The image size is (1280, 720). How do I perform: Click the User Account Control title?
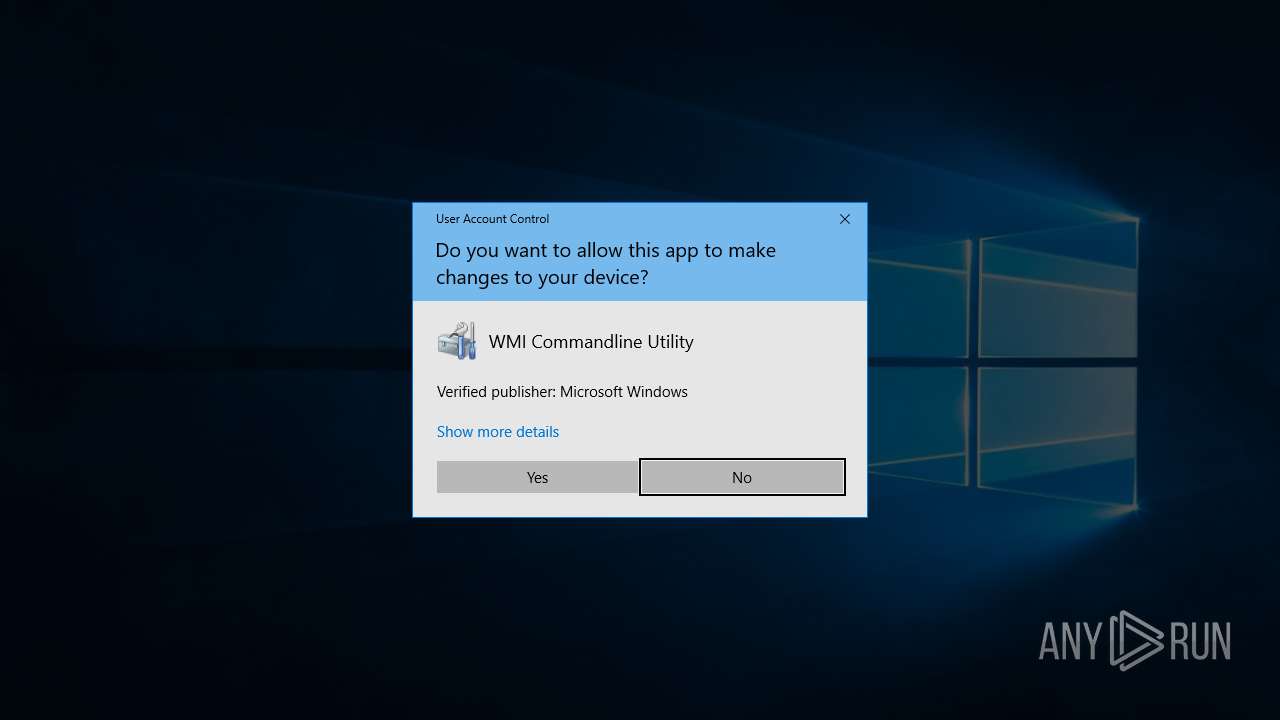tap(492, 219)
